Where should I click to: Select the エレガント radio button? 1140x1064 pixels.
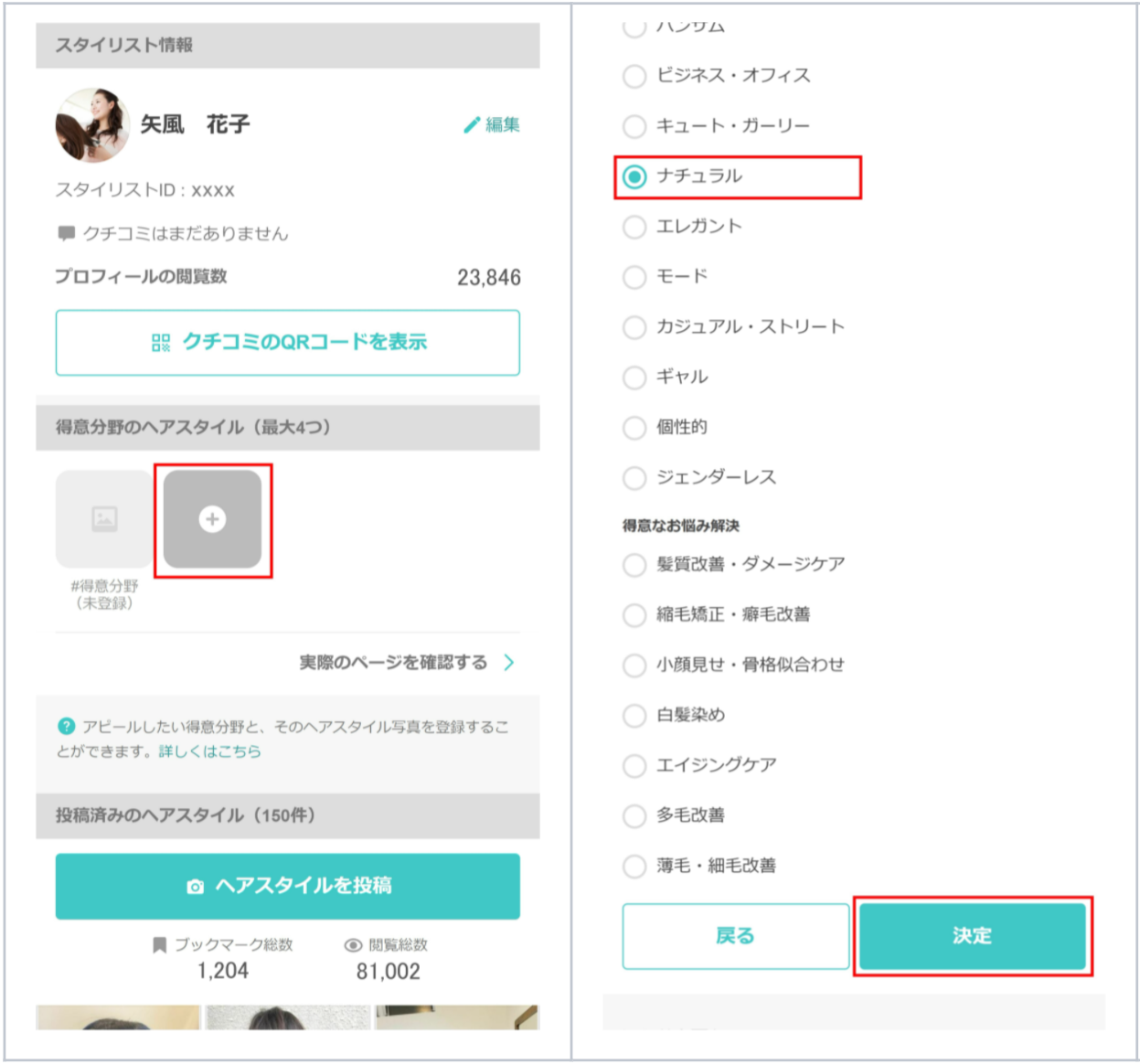pyautogui.click(x=634, y=227)
